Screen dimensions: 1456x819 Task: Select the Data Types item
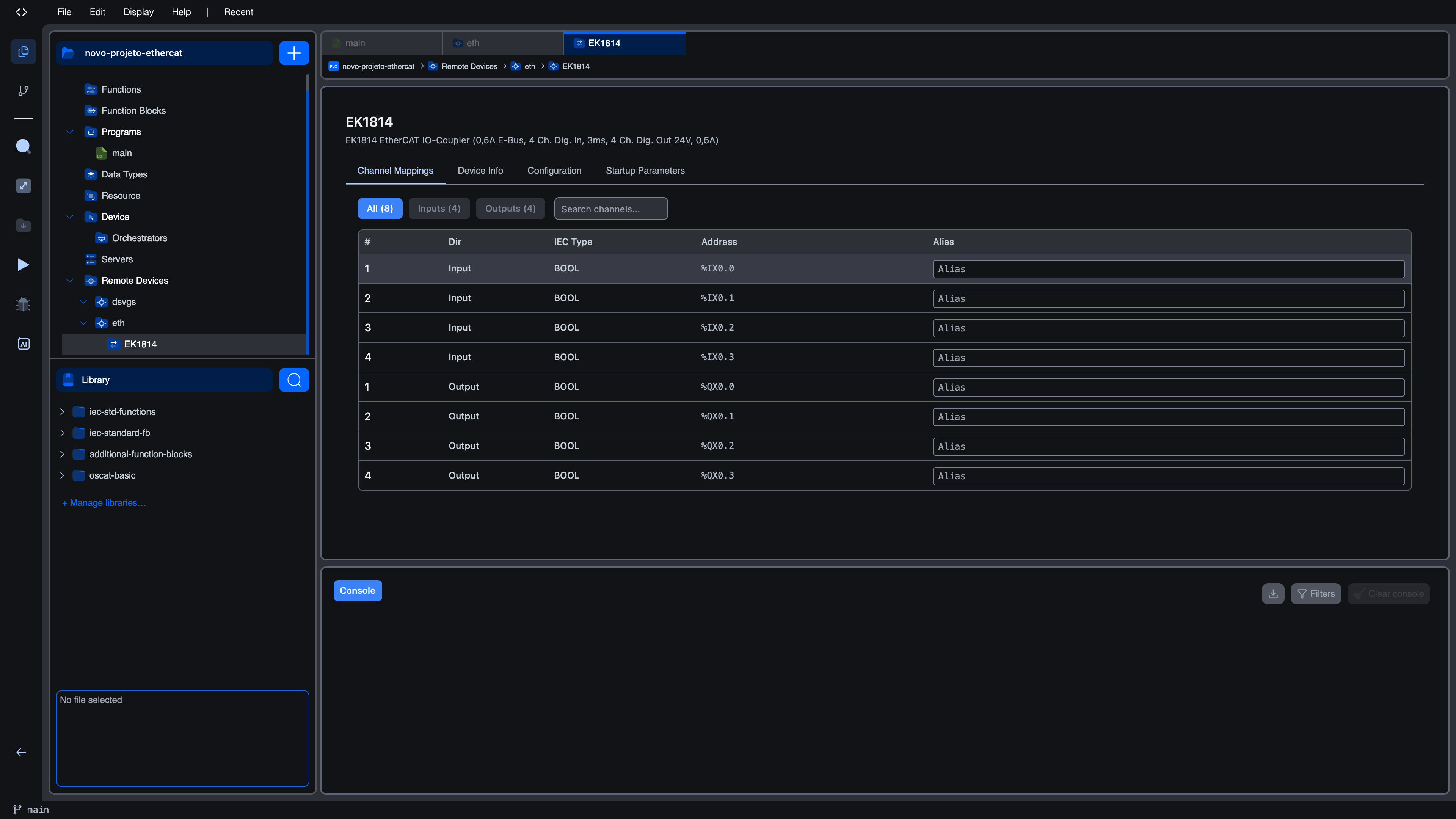point(124,175)
